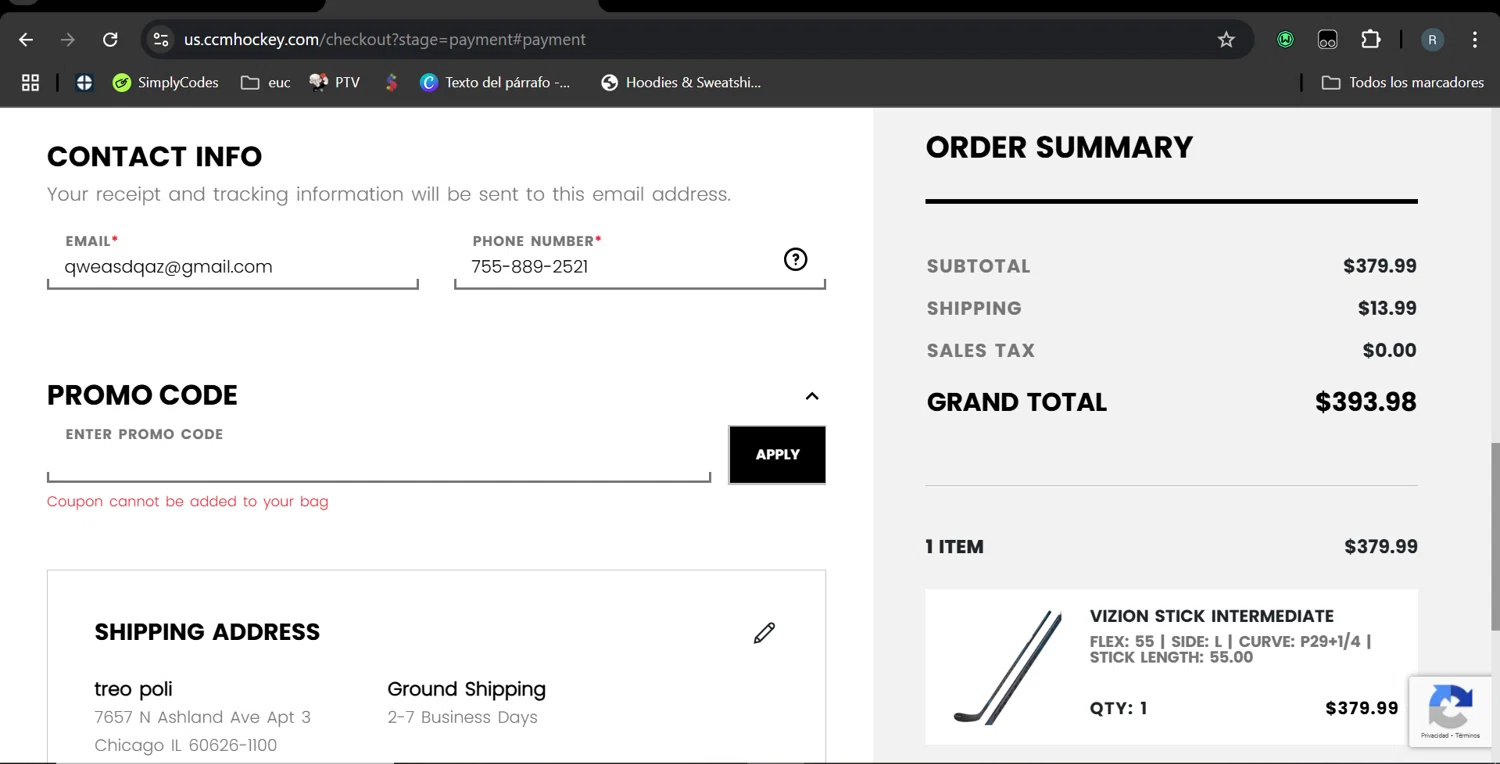Bookmark this page with the star icon
Viewport: 1500px width, 764px height.
click(x=1226, y=40)
